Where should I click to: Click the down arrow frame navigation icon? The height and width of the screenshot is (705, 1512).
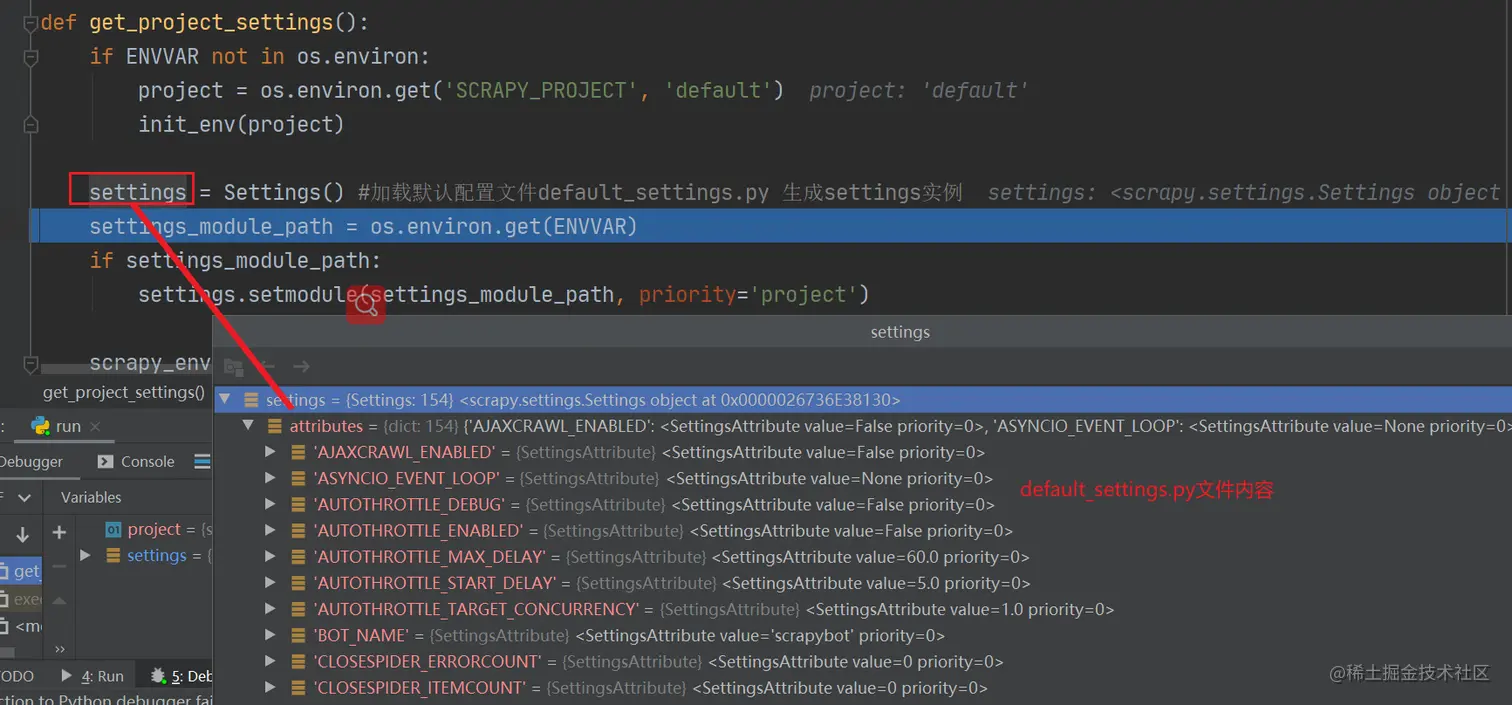coord(22,535)
